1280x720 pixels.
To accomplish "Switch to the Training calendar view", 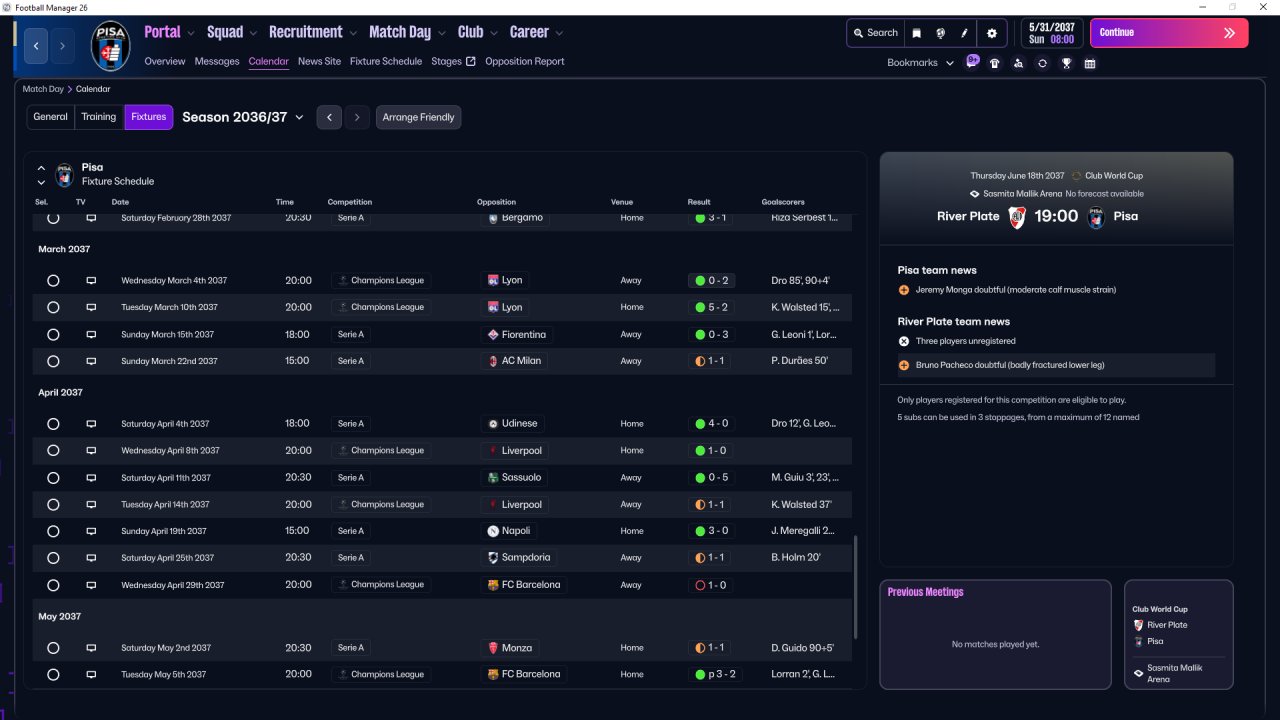I will click(99, 117).
